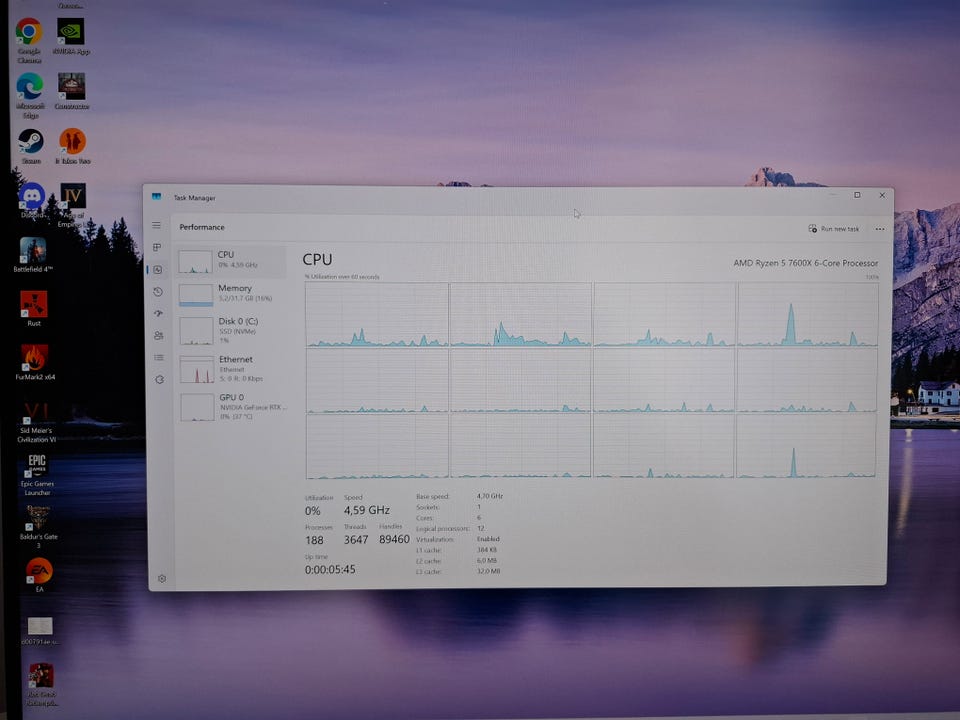Click the Performance page heading
Viewport: 960px width, 720px height.
coord(202,227)
